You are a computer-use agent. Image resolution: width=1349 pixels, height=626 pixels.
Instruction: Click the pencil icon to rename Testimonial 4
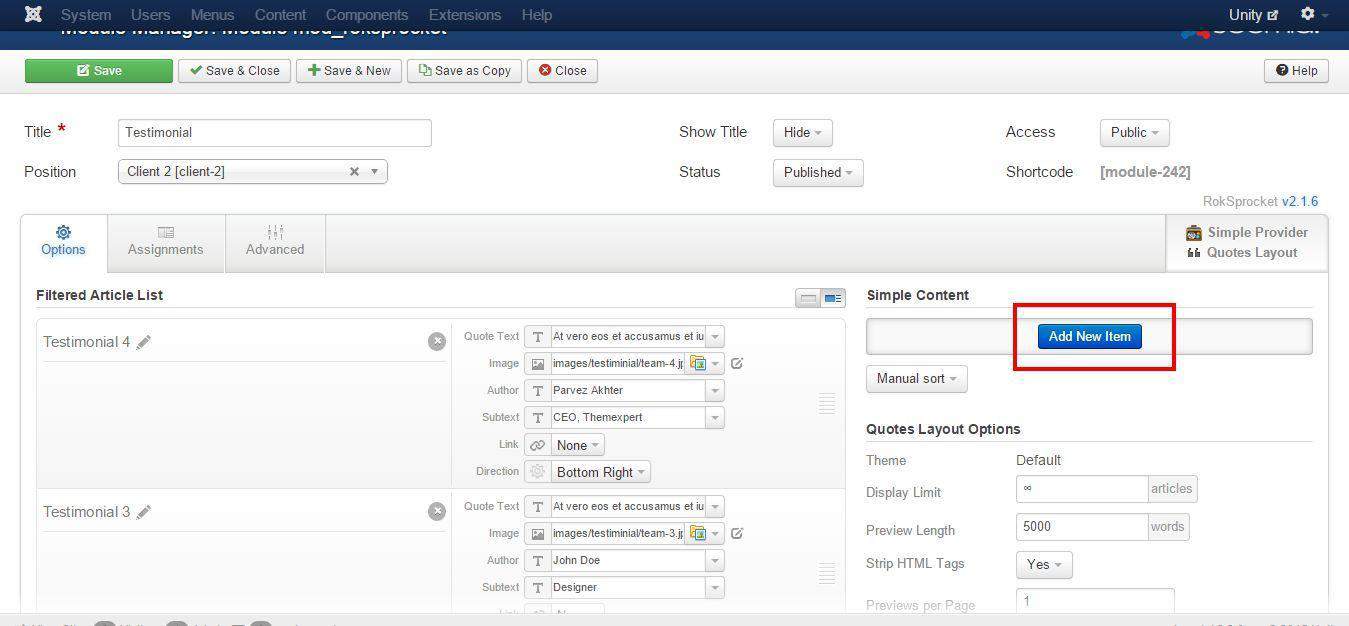pyautogui.click(x=144, y=341)
